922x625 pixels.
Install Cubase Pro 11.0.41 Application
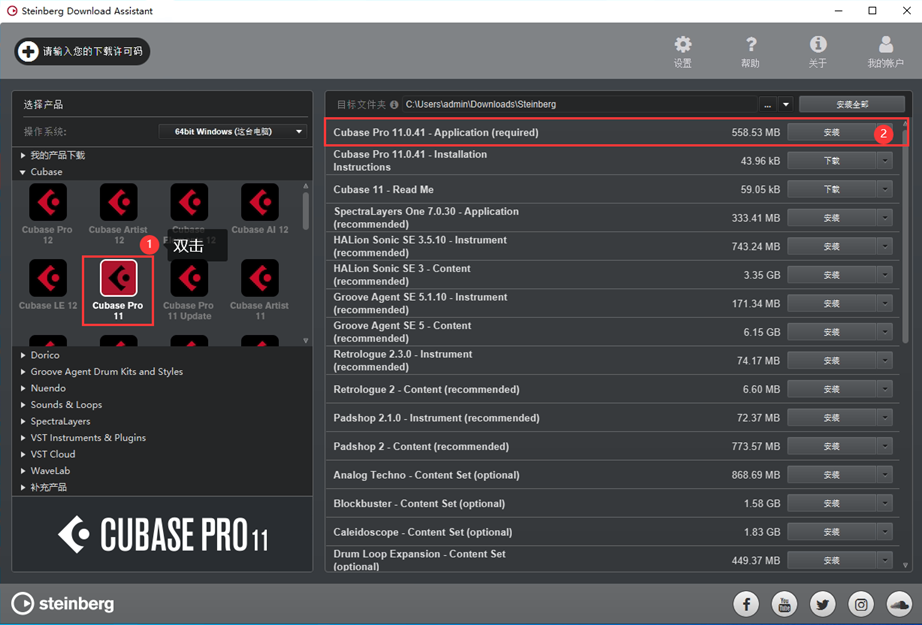831,132
